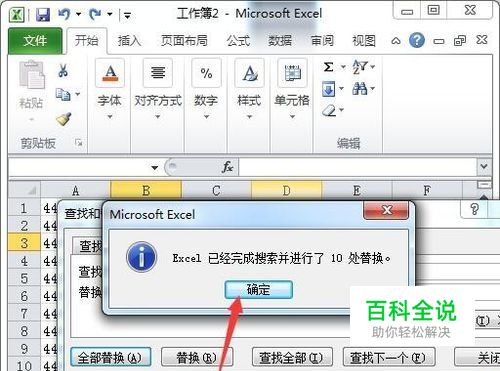
Task: Open the 公式 ribbon tab
Action: coord(238,41)
